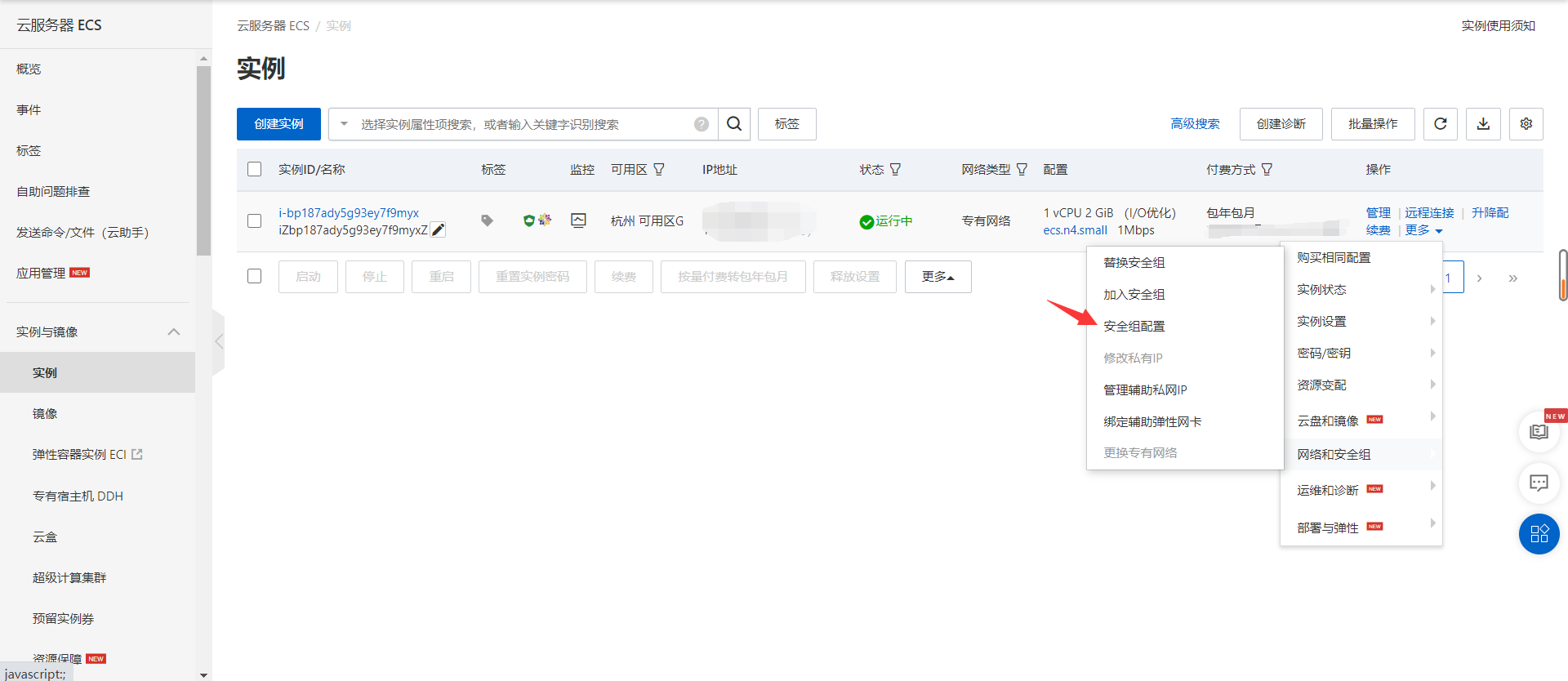Open 远程连接 link for instance

1429,212
